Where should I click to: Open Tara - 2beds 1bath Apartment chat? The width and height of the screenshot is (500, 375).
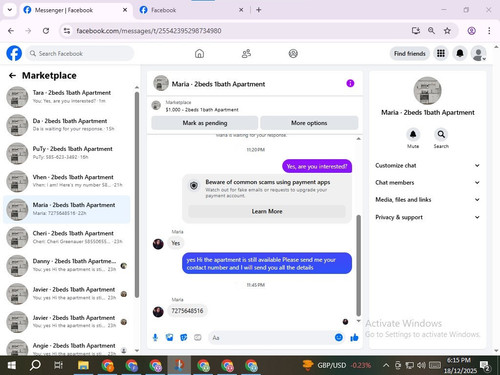(x=67, y=97)
